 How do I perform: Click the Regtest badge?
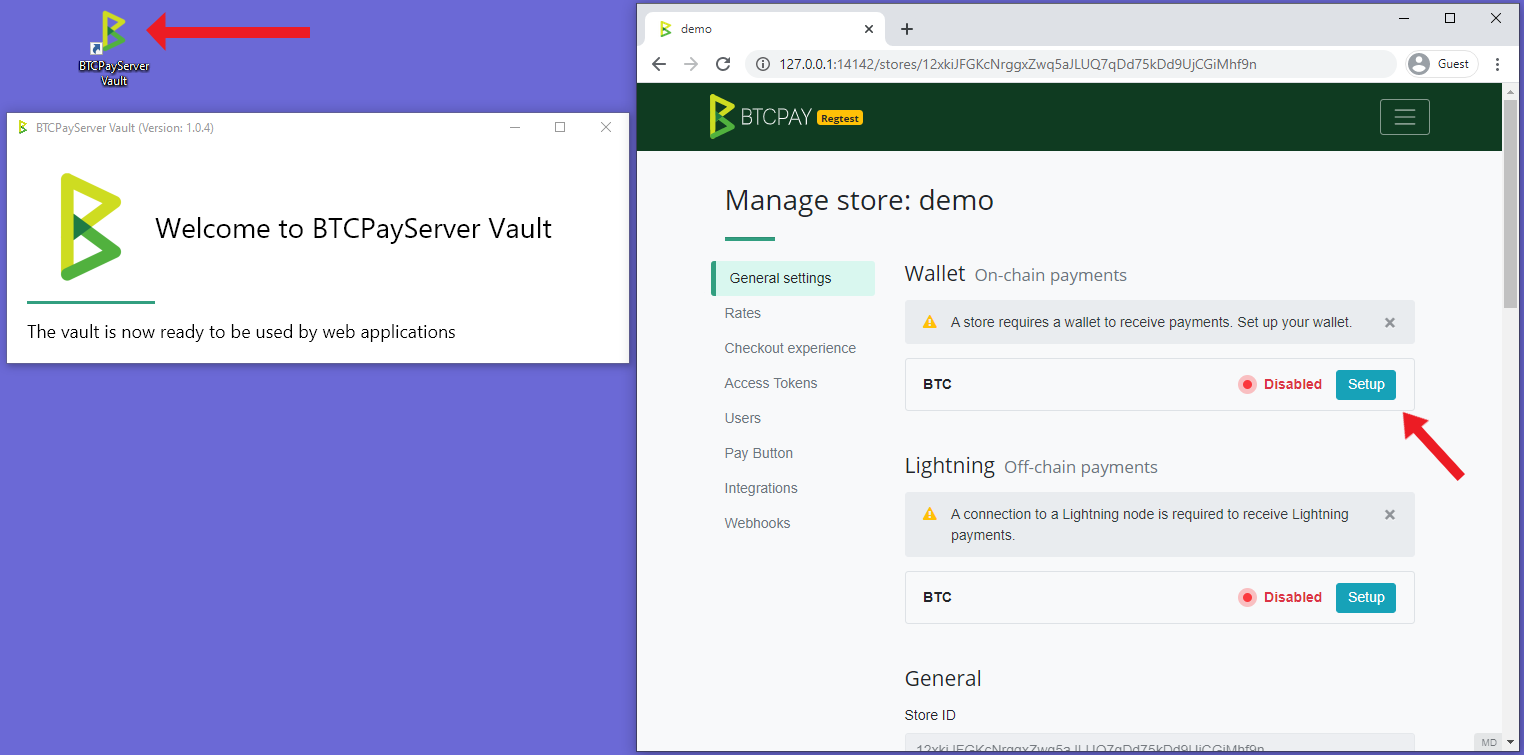point(840,118)
